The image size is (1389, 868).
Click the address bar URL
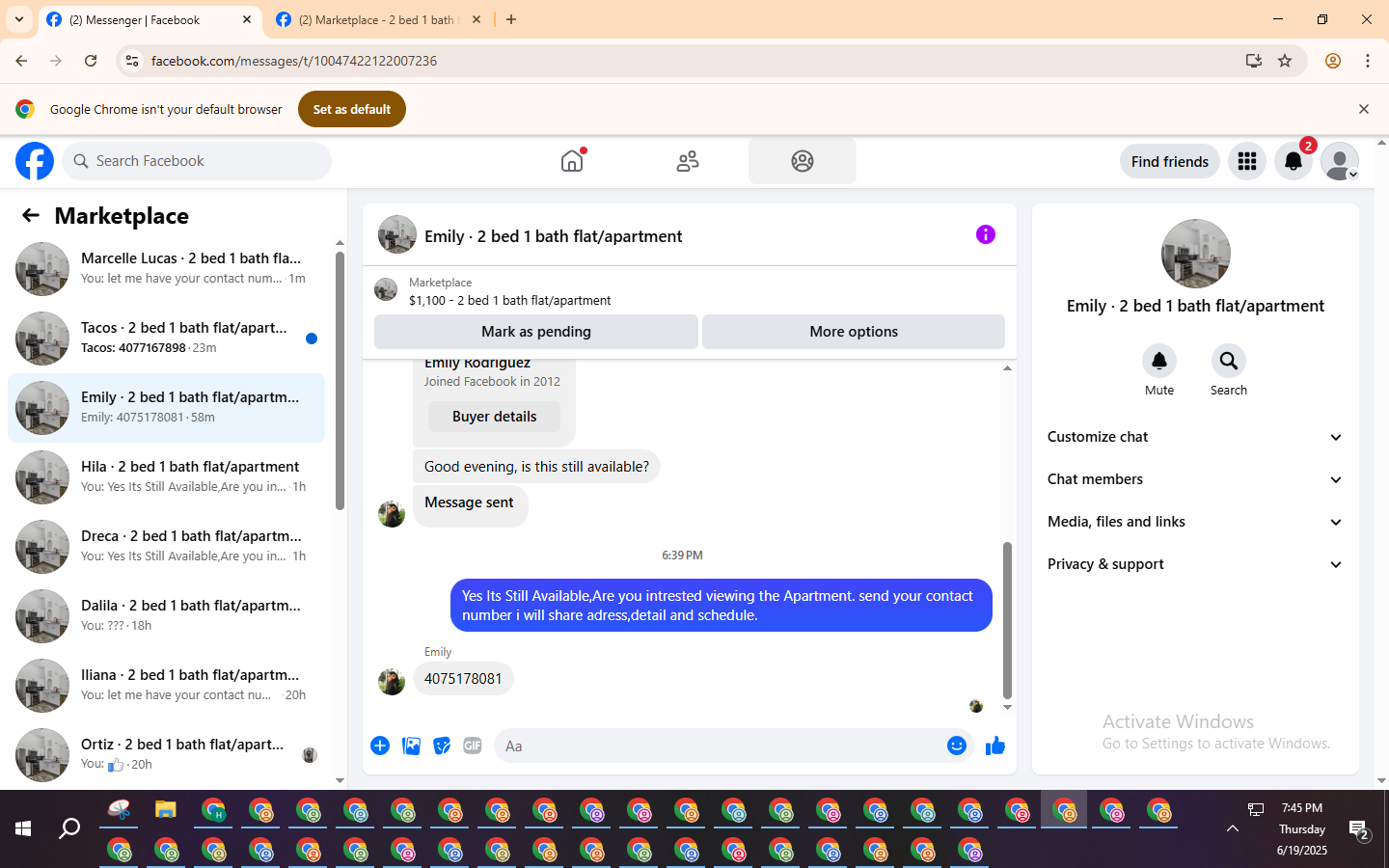(x=294, y=61)
